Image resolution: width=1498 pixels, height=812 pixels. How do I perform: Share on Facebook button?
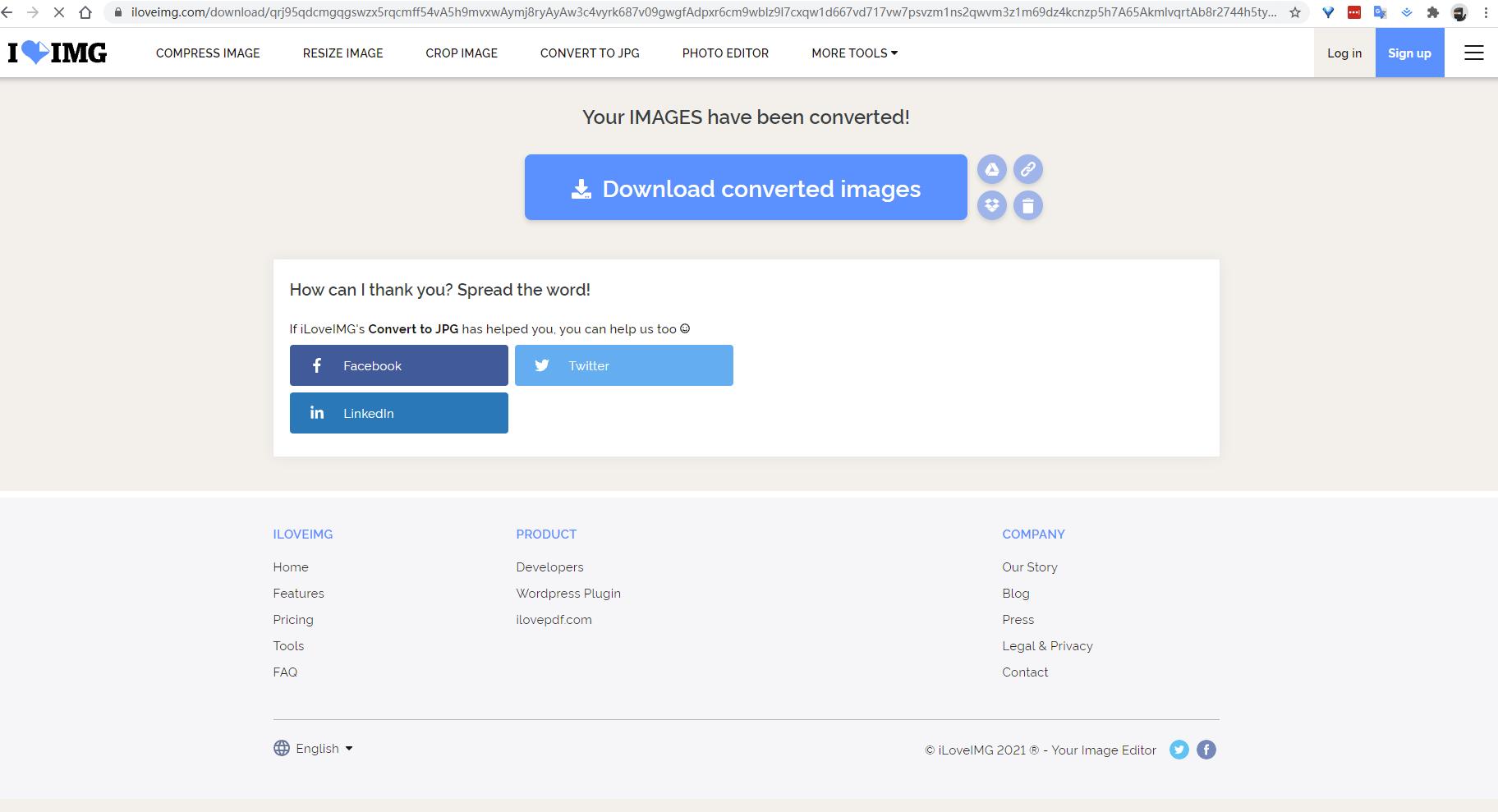(x=399, y=365)
